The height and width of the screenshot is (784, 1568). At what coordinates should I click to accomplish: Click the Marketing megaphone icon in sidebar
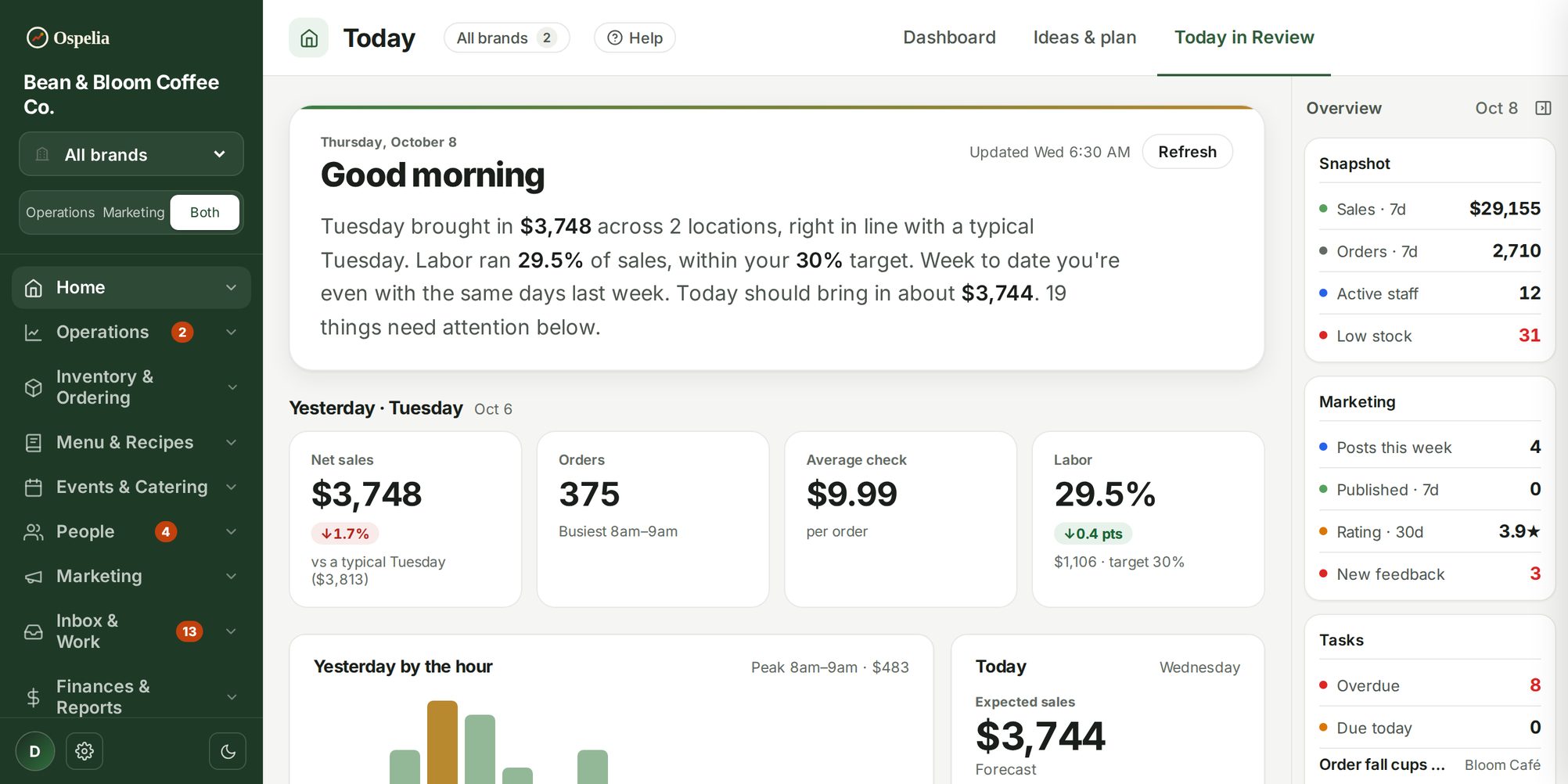pos(34,577)
